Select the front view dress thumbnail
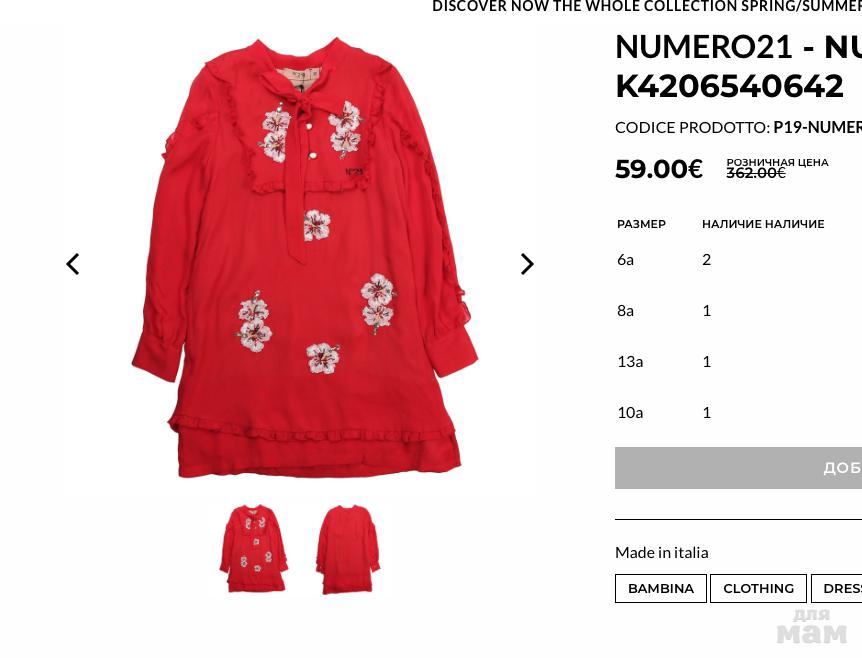 click(x=253, y=548)
